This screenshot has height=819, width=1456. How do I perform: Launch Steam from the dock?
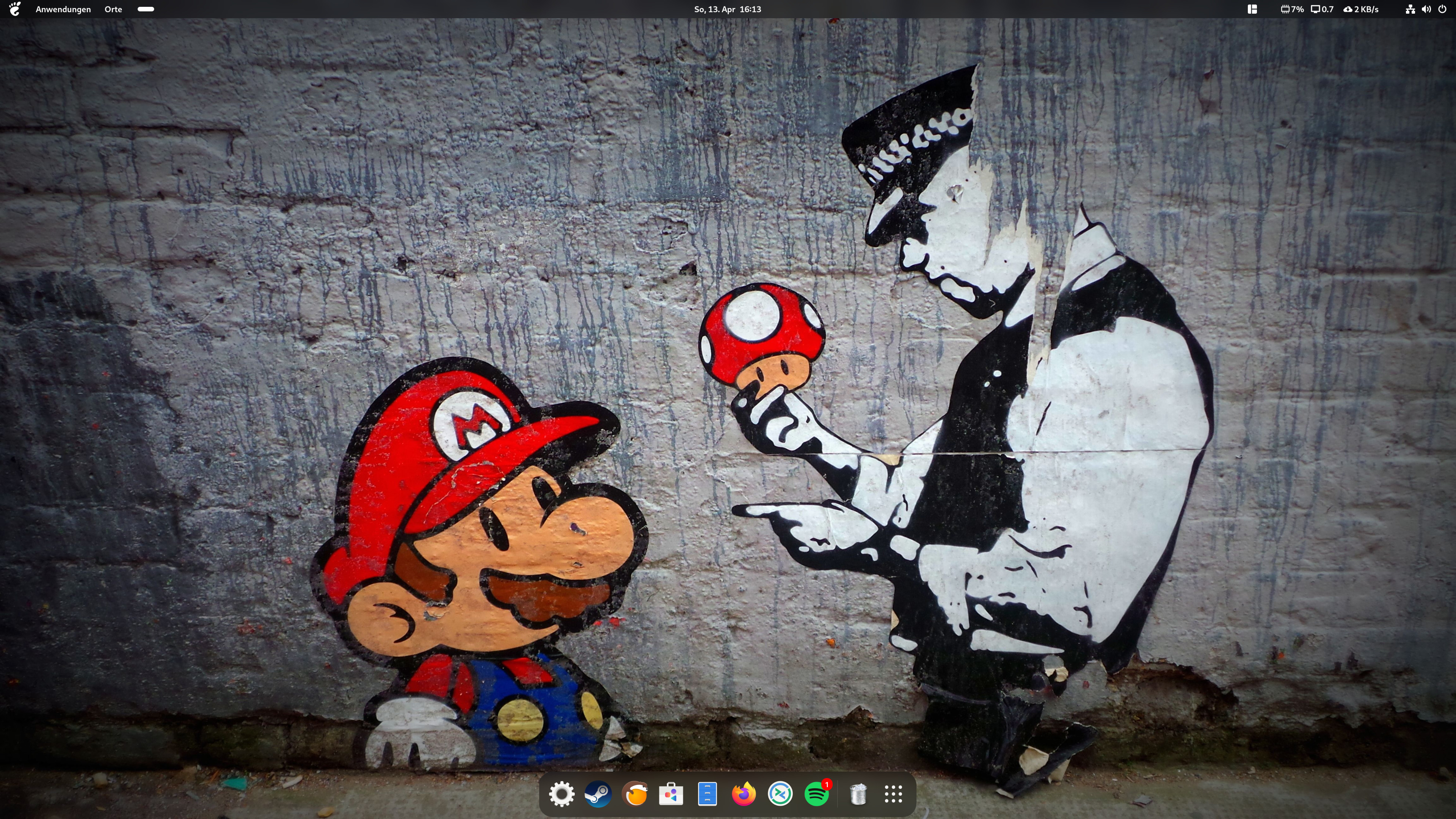coord(598,794)
